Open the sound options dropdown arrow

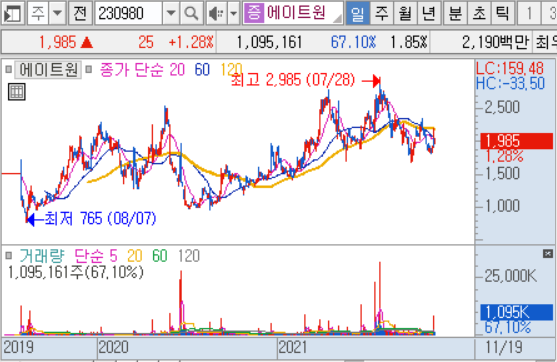pos(233,13)
